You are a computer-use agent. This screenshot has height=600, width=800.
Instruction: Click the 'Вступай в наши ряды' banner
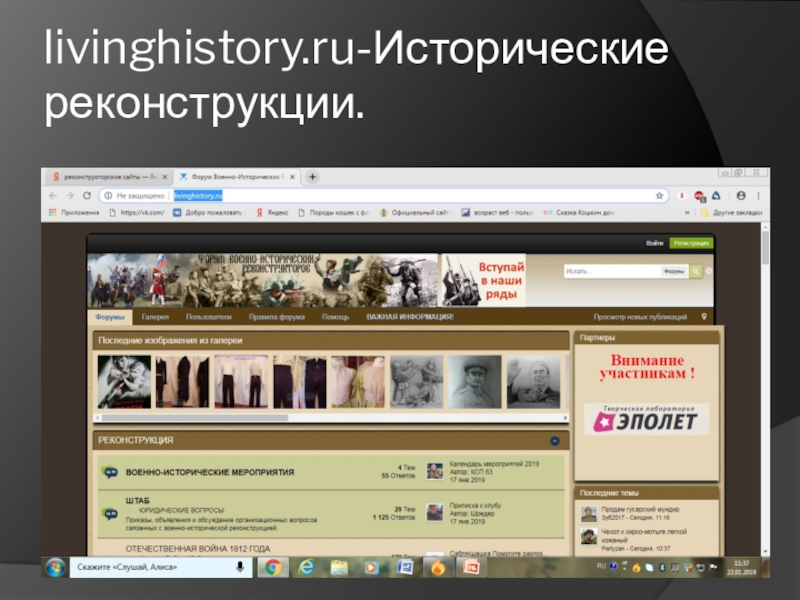483,280
